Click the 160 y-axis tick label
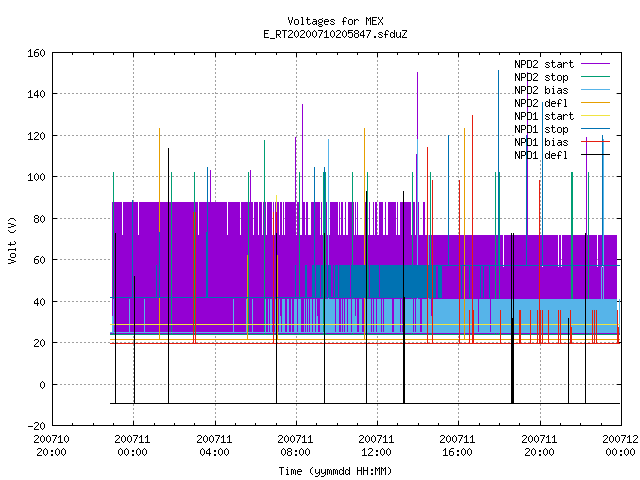The width and height of the screenshot is (640, 480). click(x=36, y=53)
